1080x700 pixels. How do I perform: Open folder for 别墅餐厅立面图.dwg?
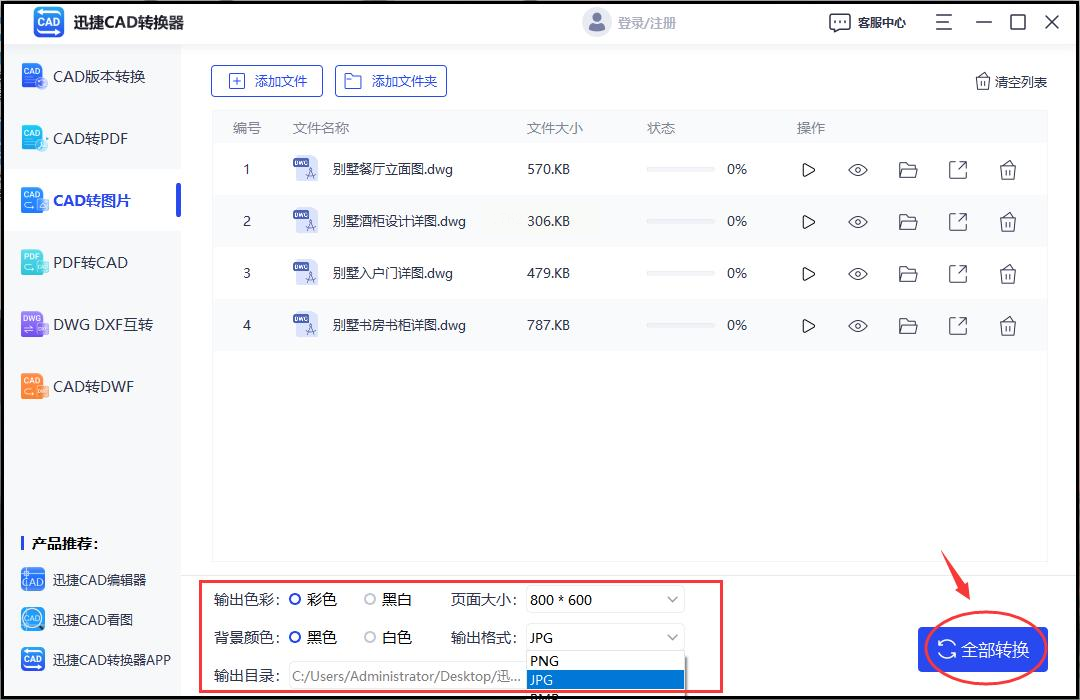[x=908, y=170]
